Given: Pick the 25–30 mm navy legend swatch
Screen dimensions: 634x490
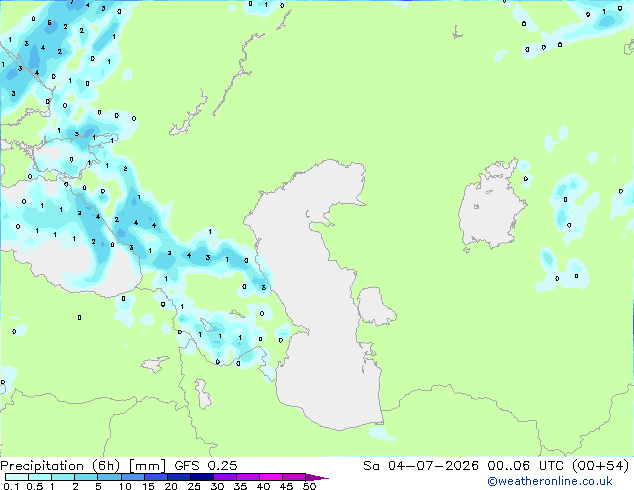Looking at the screenshot, I should click(x=202, y=477).
